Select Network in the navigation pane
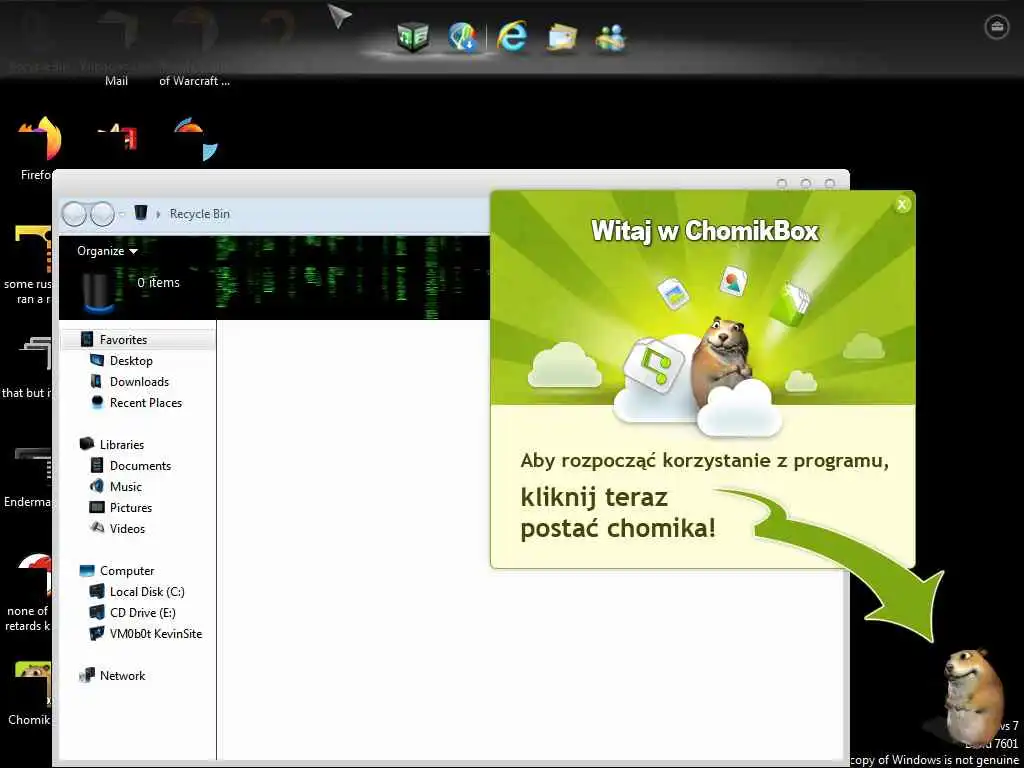1024x768 pixels. coord(122,676)
